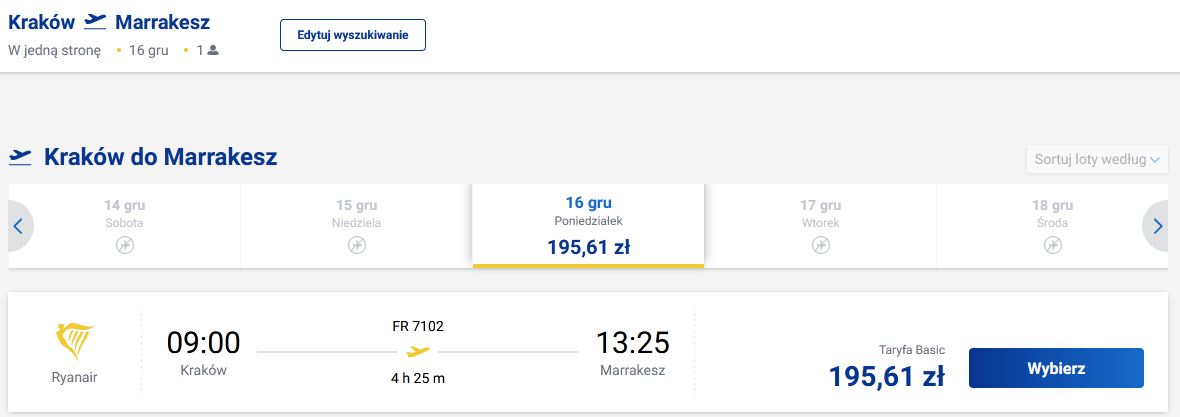The image size is (1180, 417).
Task: Click Edytuj wyszukiwanie button
Action: point(353,35)
